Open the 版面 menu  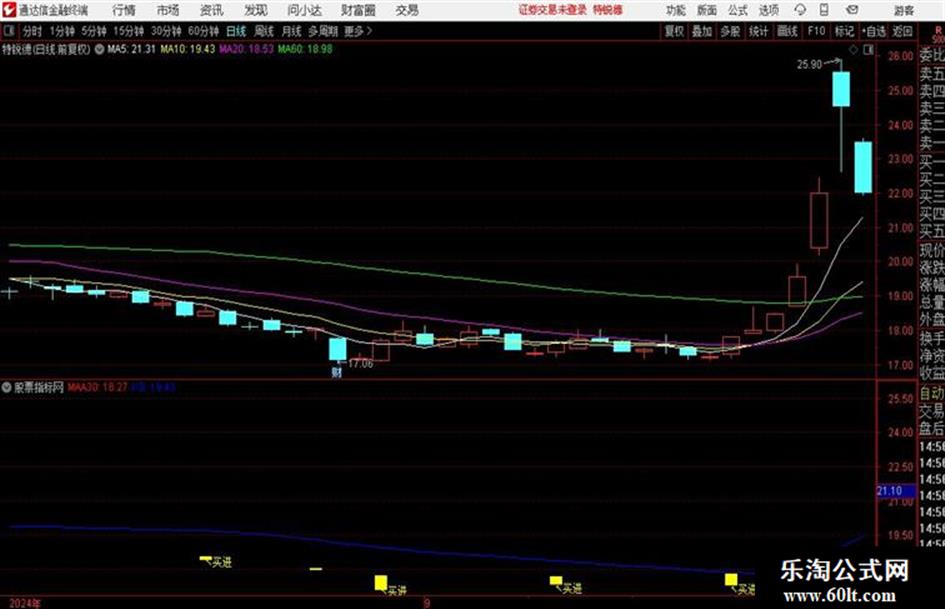click(707, 10)
